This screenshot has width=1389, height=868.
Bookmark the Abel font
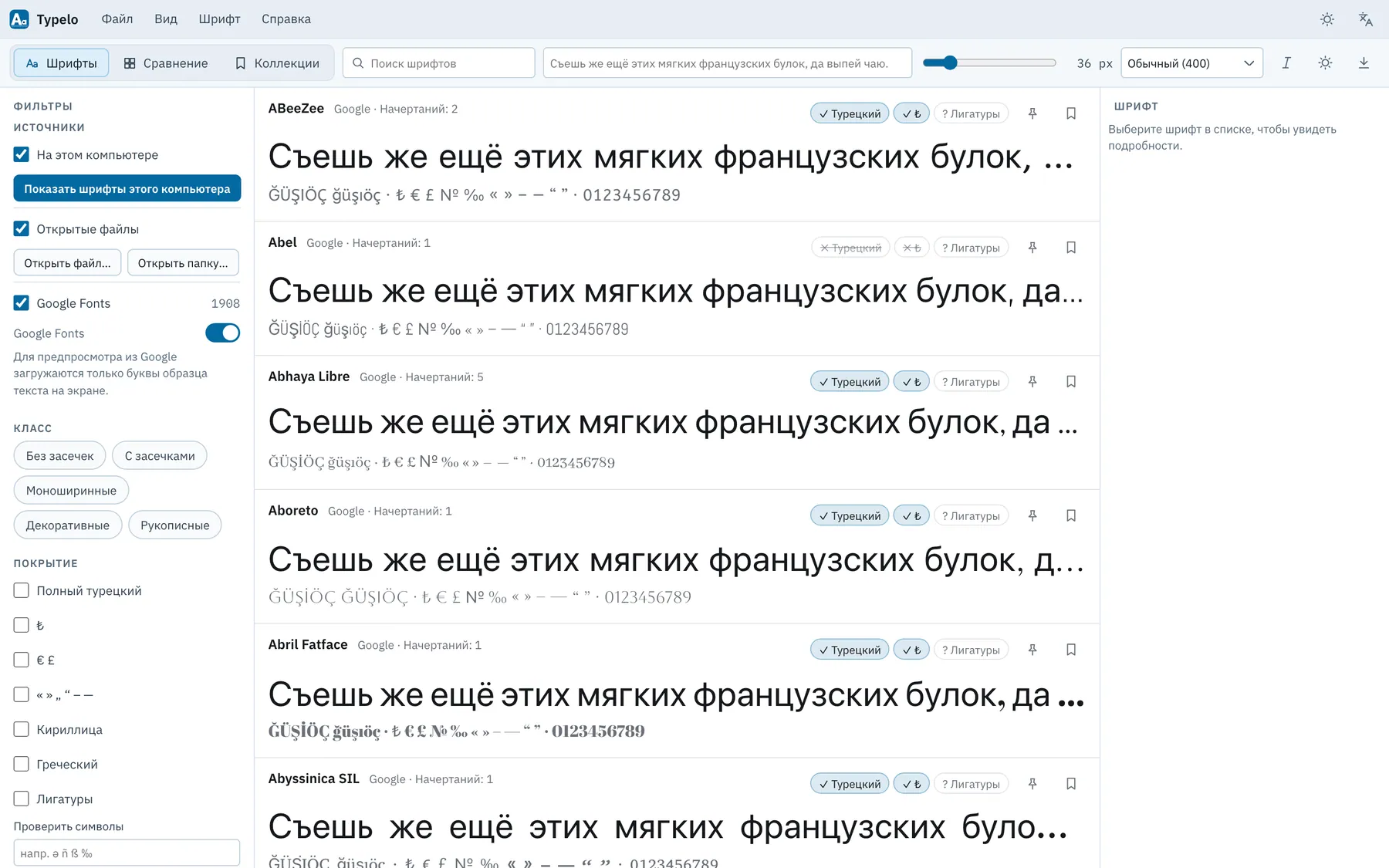click(1071, 248)
